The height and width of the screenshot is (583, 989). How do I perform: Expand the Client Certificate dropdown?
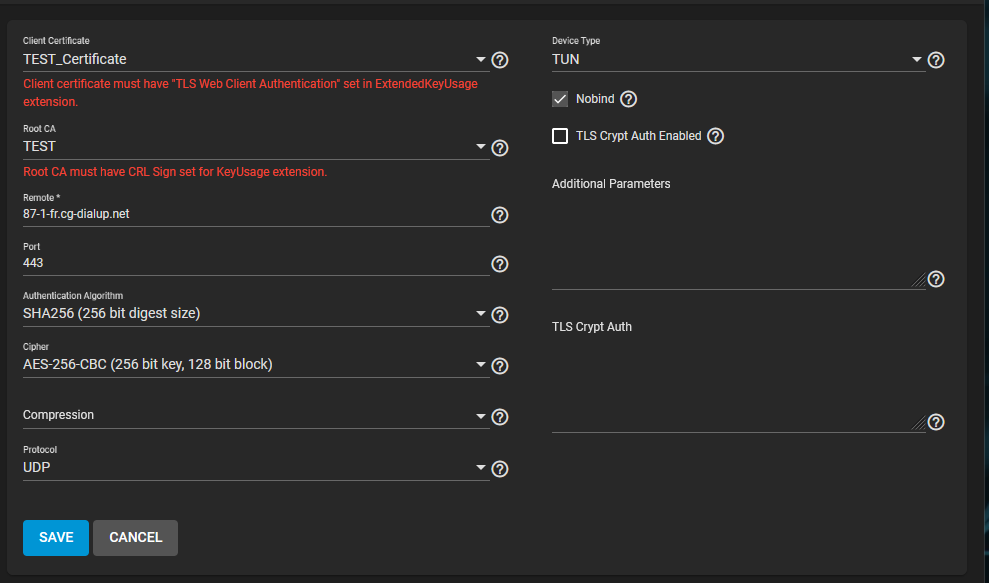(256, 59)
